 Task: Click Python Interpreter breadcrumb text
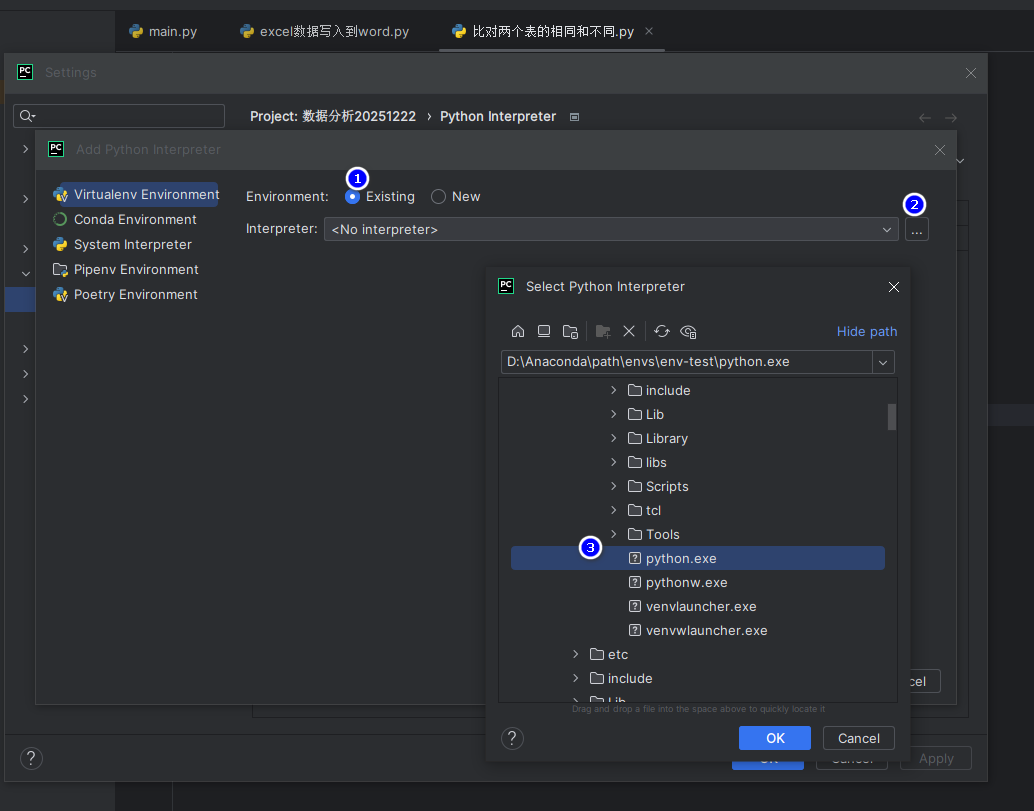coord(498,117)
